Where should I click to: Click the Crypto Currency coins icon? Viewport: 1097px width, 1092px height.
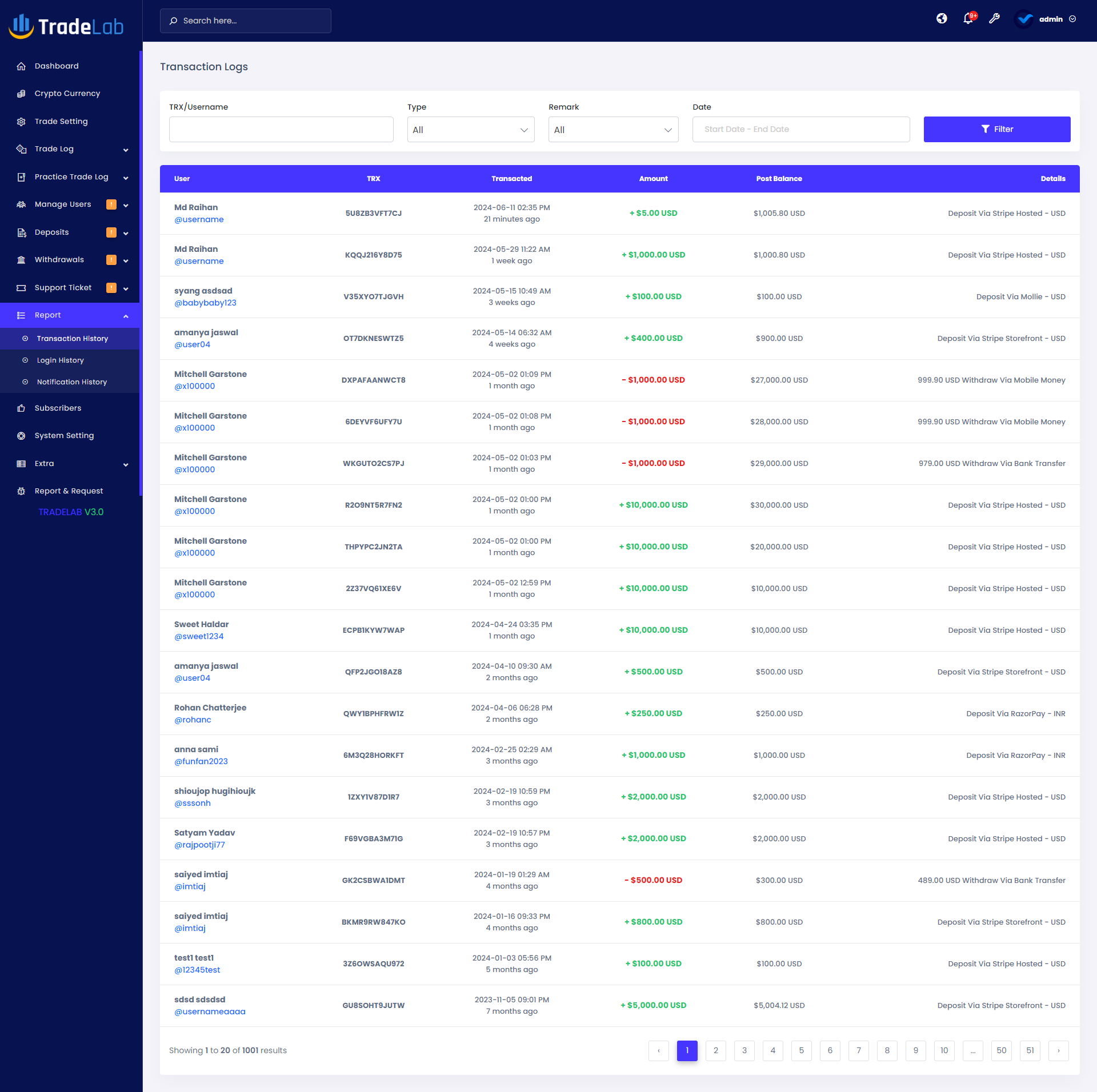click(21, 94)
